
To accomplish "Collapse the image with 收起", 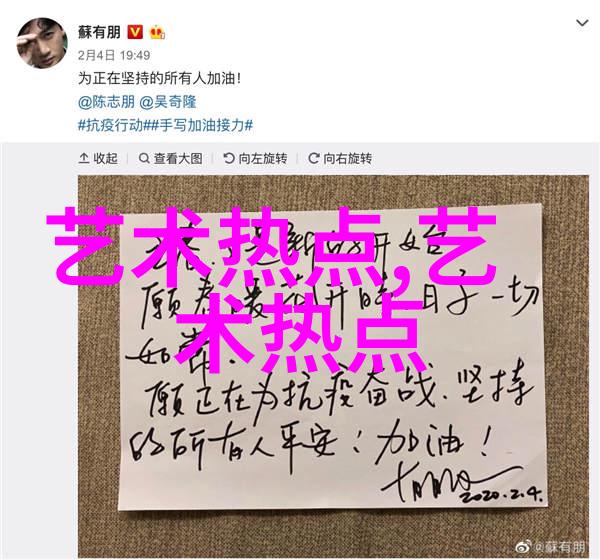I will point(98,158).
